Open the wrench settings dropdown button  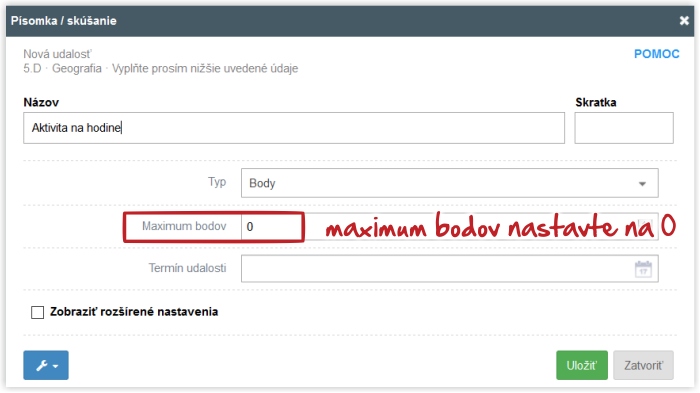[x=46, y=365]
